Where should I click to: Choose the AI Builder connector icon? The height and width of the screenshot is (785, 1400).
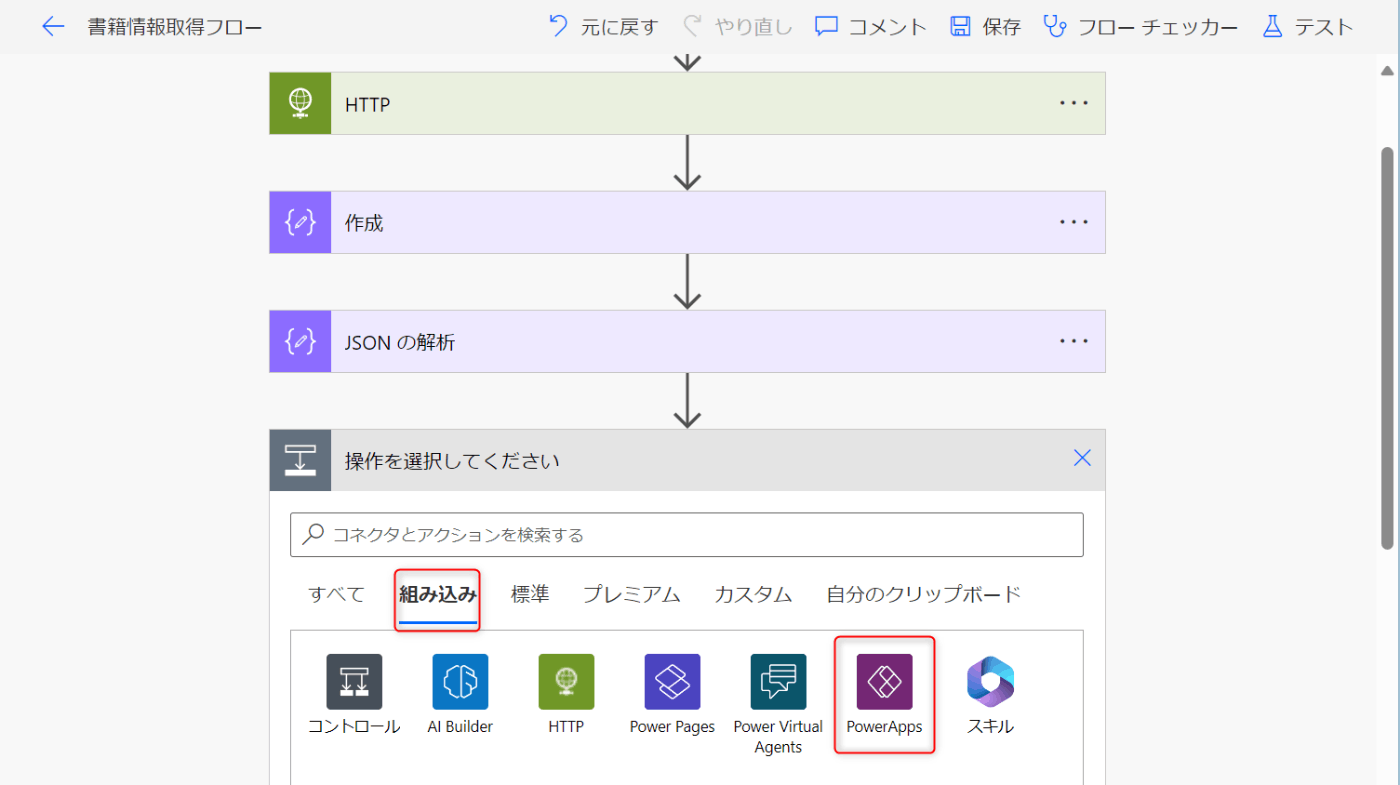pyautogui.click(x=460, y=682)
